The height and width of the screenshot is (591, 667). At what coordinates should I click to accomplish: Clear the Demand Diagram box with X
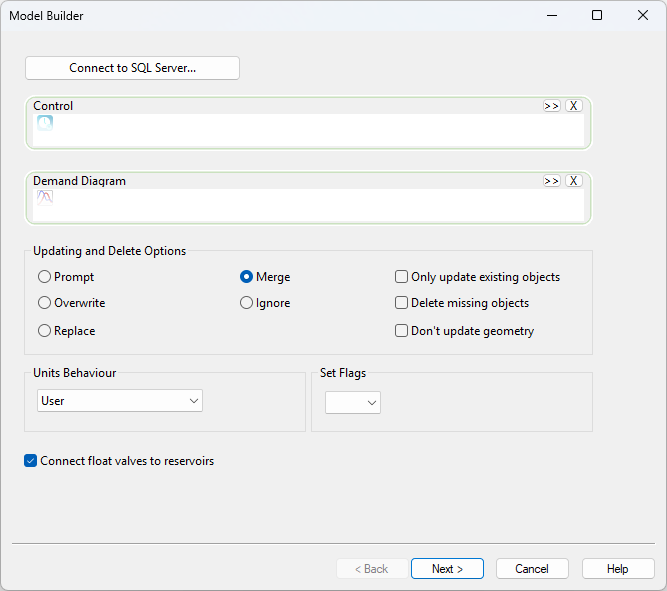[573, 181]
